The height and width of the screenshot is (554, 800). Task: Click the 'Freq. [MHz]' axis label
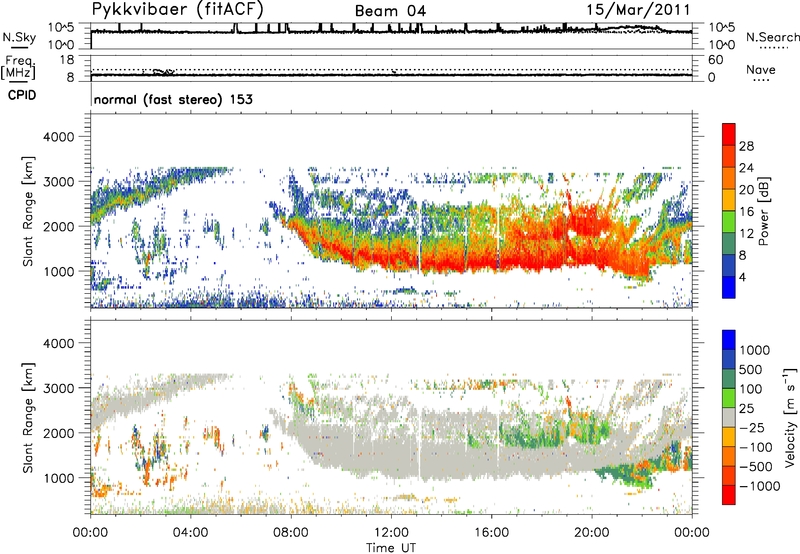[x=19, y=67]
